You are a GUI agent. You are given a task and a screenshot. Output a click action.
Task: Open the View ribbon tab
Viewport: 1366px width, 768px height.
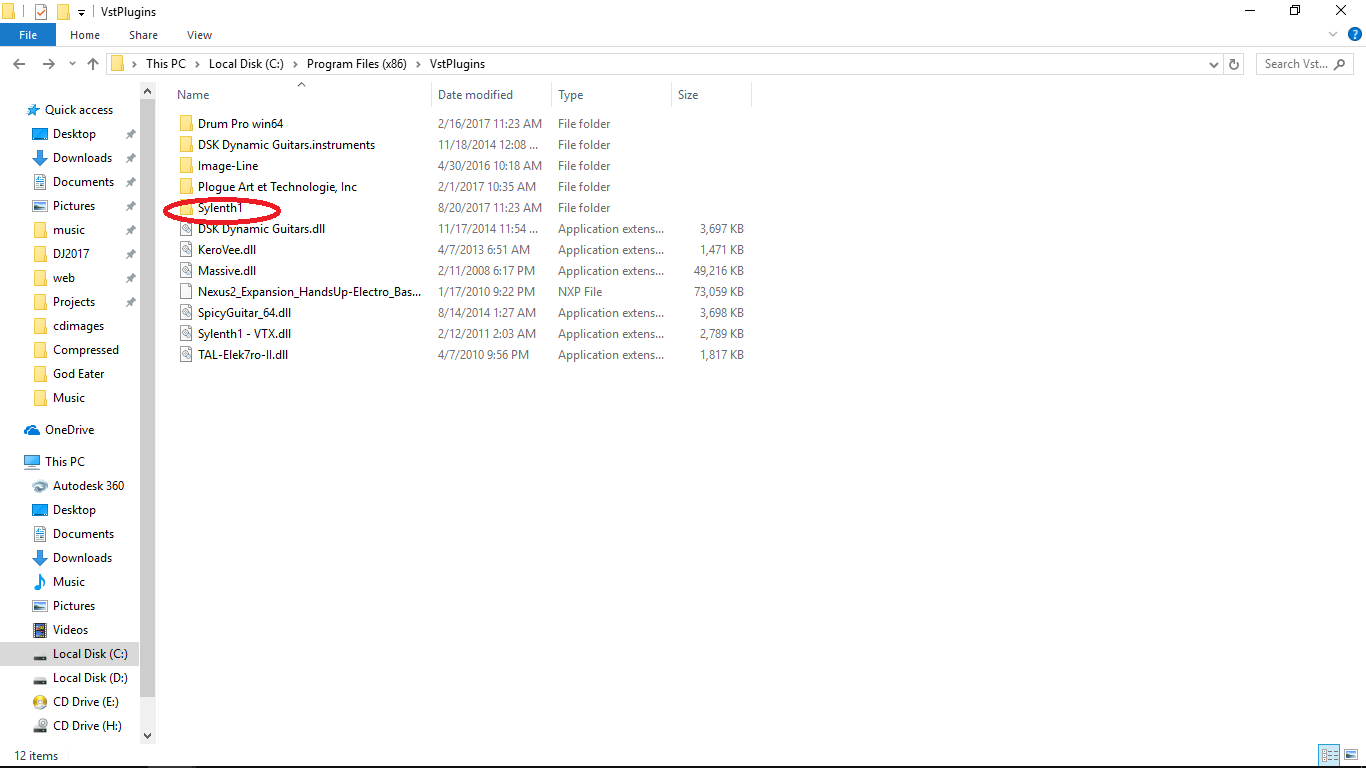pos(200,35)
